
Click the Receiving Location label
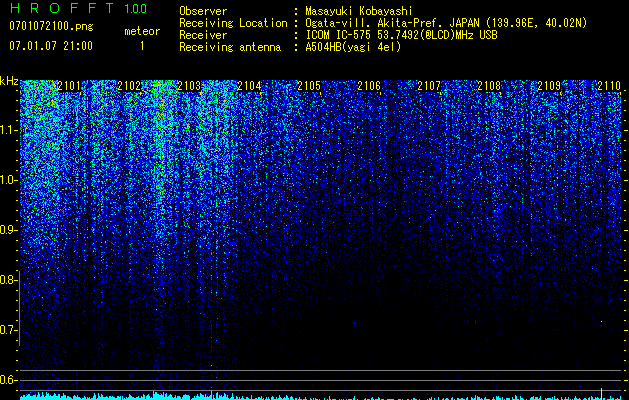233,23
